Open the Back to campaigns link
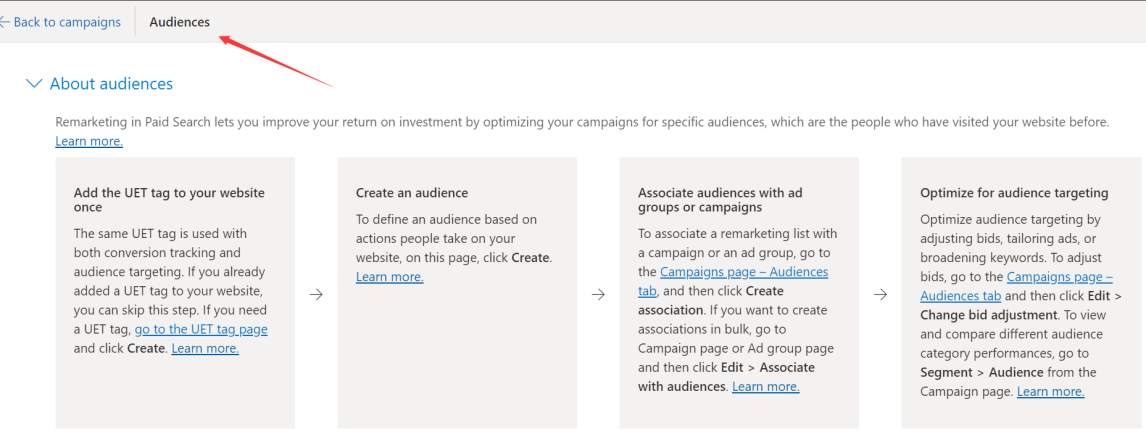The image size is (1146, 431). pyautogui.click(x=67, y=22)
